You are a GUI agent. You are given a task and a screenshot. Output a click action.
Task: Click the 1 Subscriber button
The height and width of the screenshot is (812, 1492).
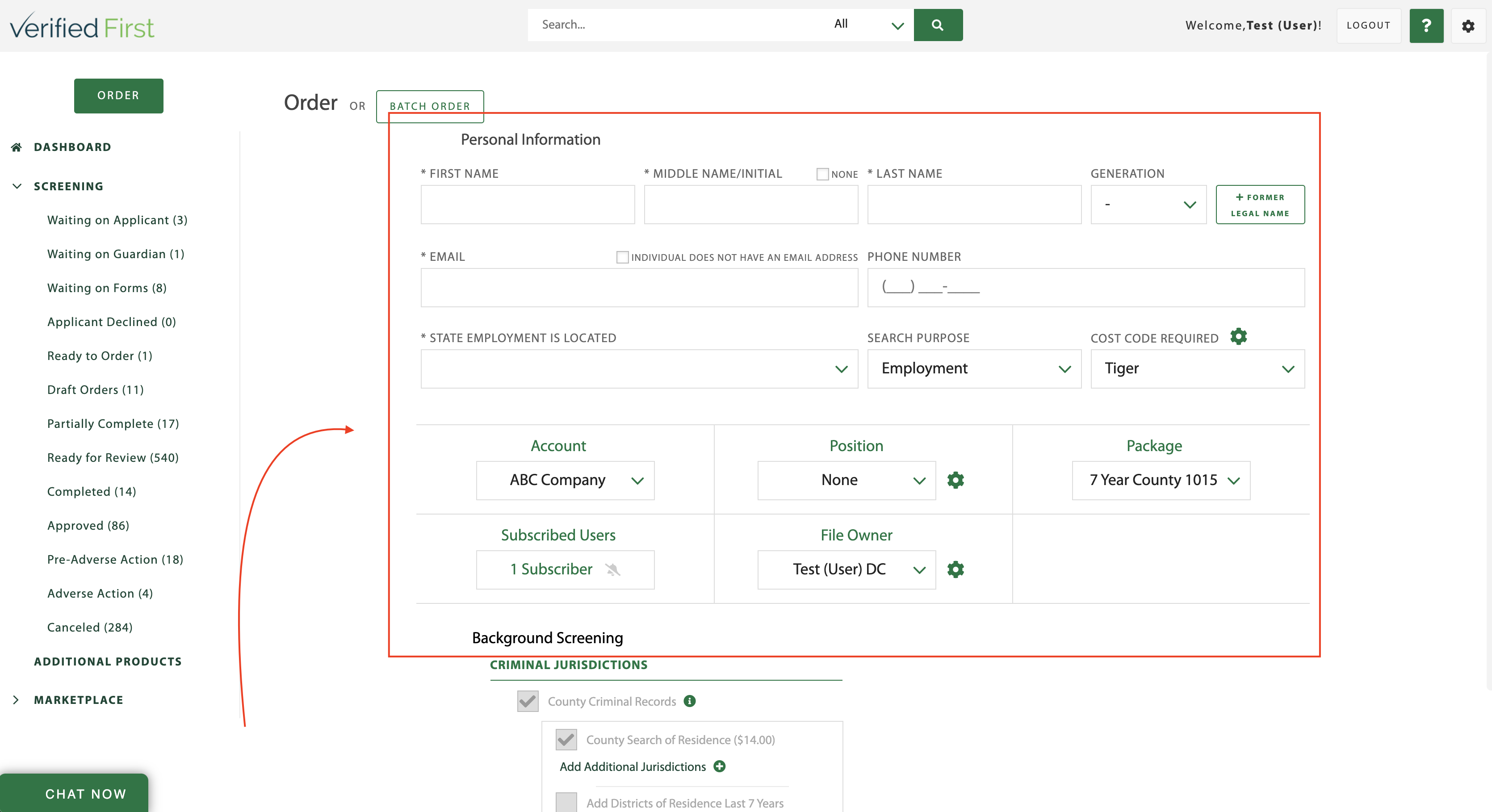point(565,569)
